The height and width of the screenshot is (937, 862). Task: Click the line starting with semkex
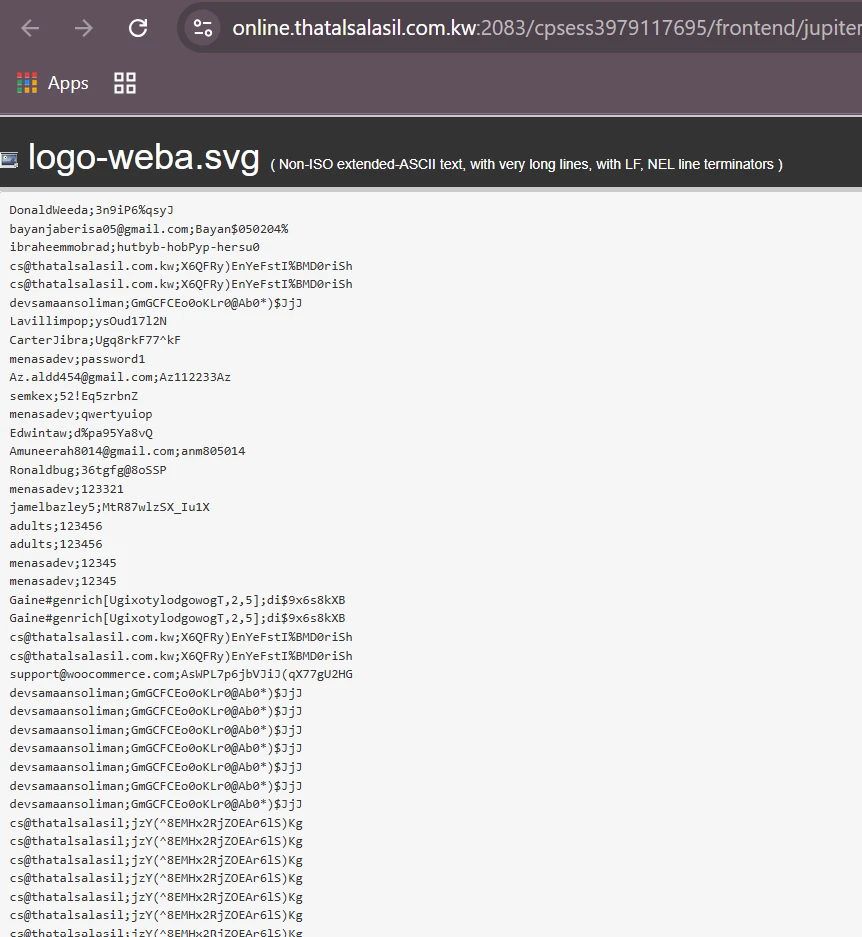74,396
